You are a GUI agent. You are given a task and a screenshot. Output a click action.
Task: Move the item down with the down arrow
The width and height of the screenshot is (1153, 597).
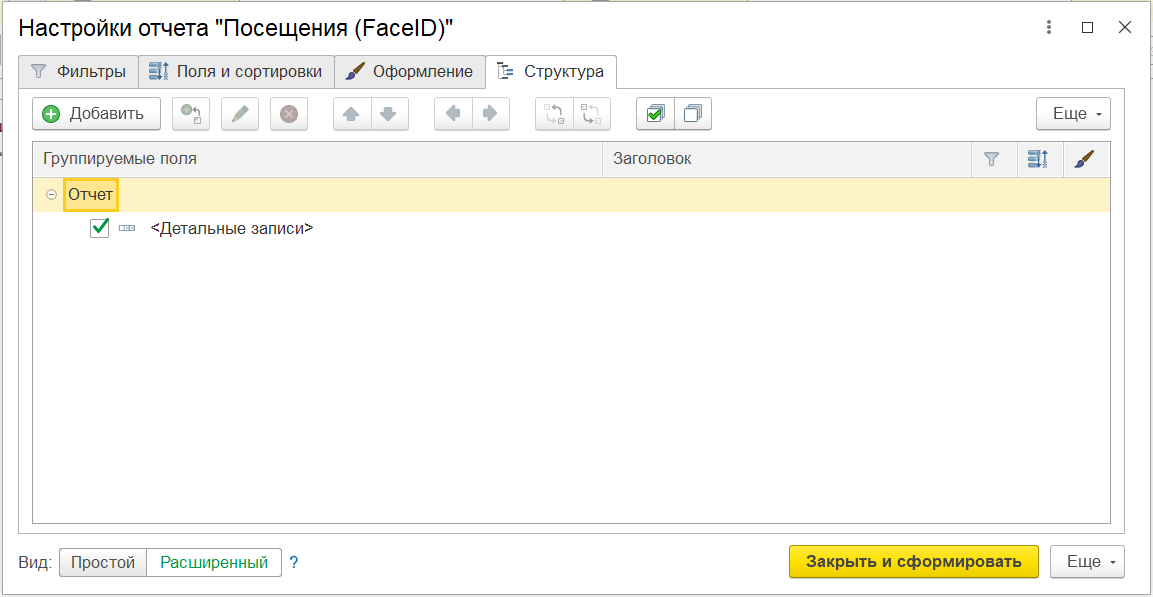click(x=390, y=114)
